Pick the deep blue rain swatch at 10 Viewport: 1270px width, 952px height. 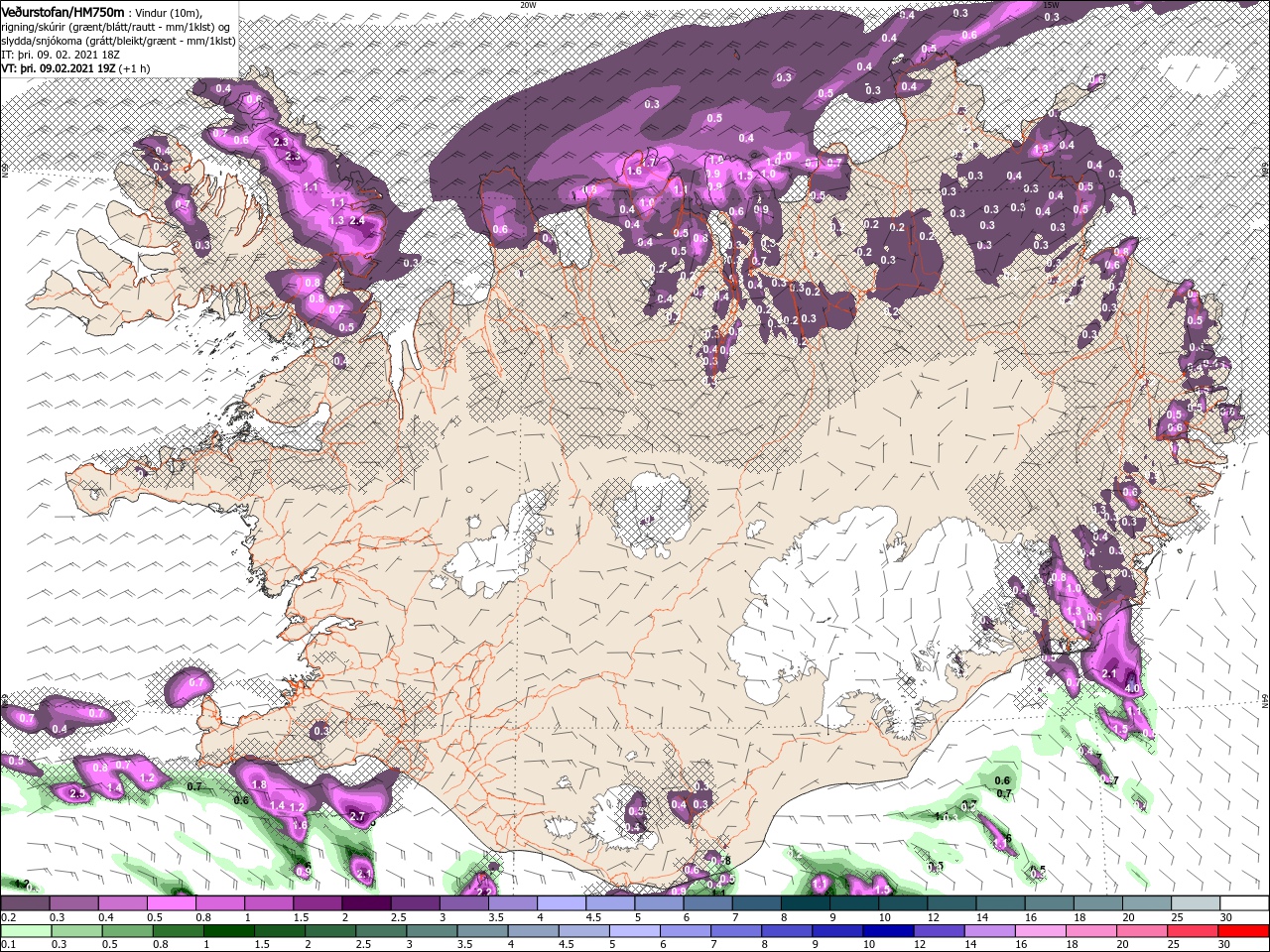[889, 931]
